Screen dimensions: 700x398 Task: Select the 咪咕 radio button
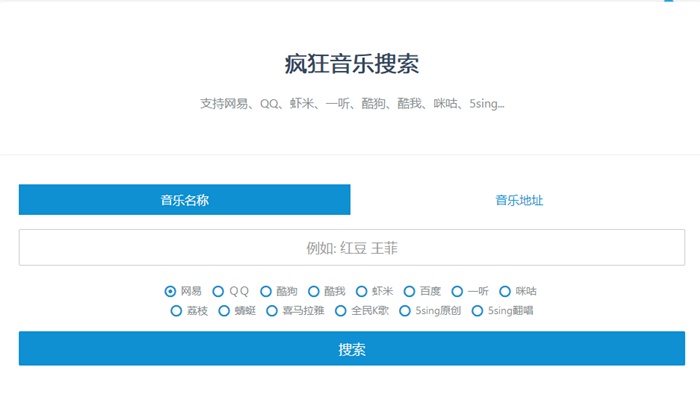[504, 291]
